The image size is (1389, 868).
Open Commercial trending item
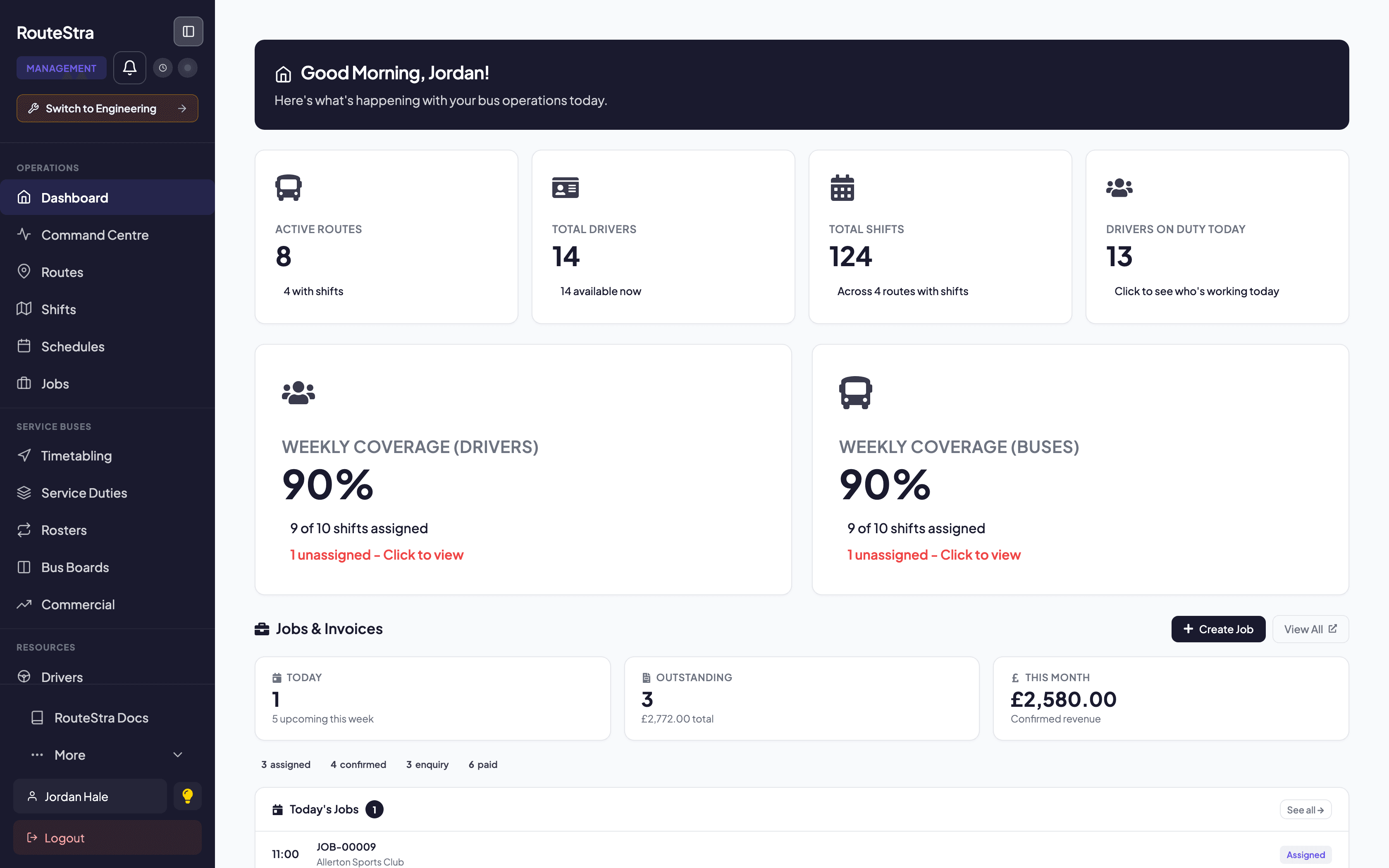(107, 604)
